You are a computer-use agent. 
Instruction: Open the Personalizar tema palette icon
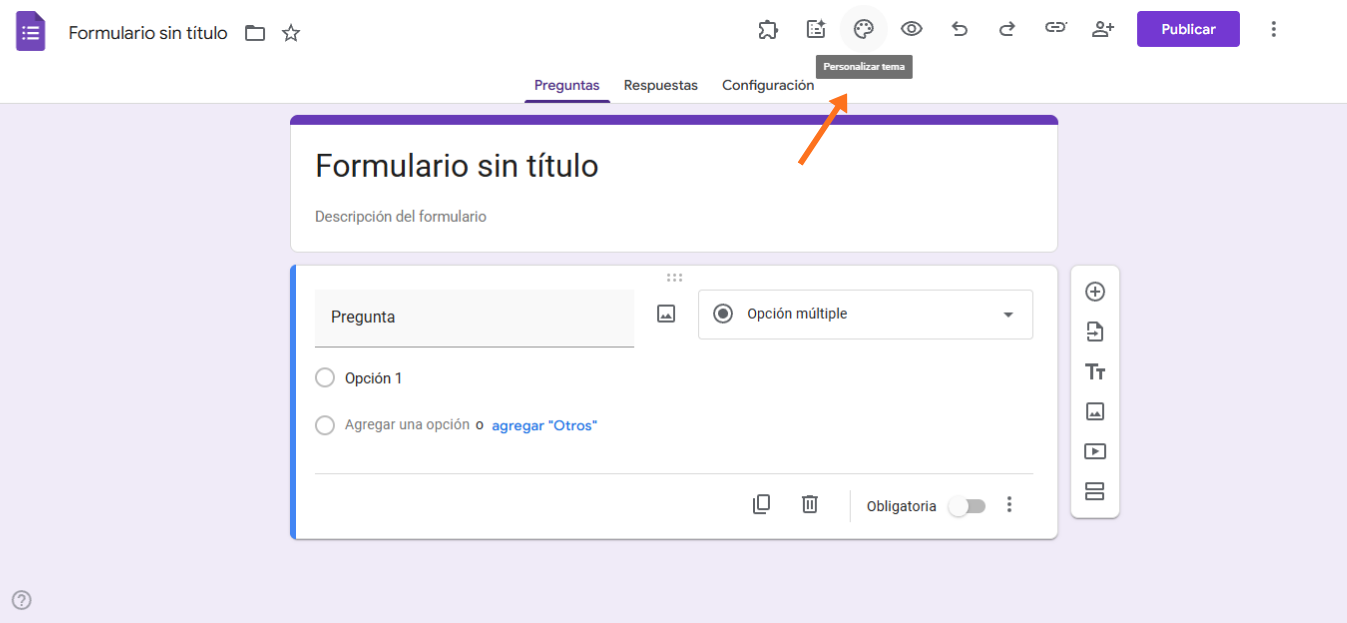(863, 28)
